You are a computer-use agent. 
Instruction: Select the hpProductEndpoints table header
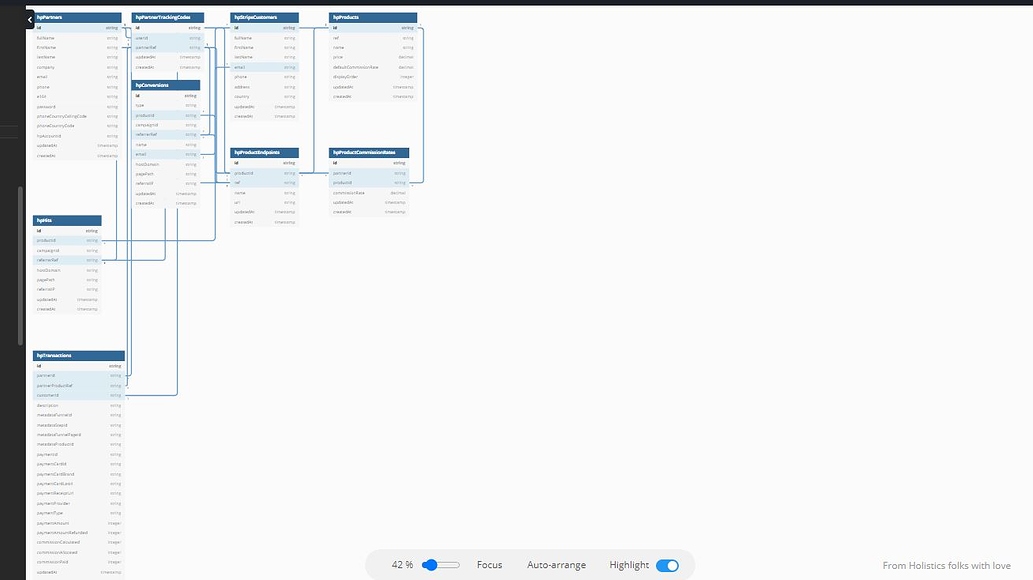tap(264, 152)
